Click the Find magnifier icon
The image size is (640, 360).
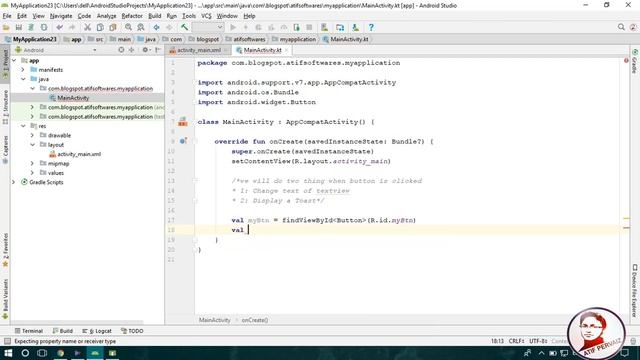128,27
